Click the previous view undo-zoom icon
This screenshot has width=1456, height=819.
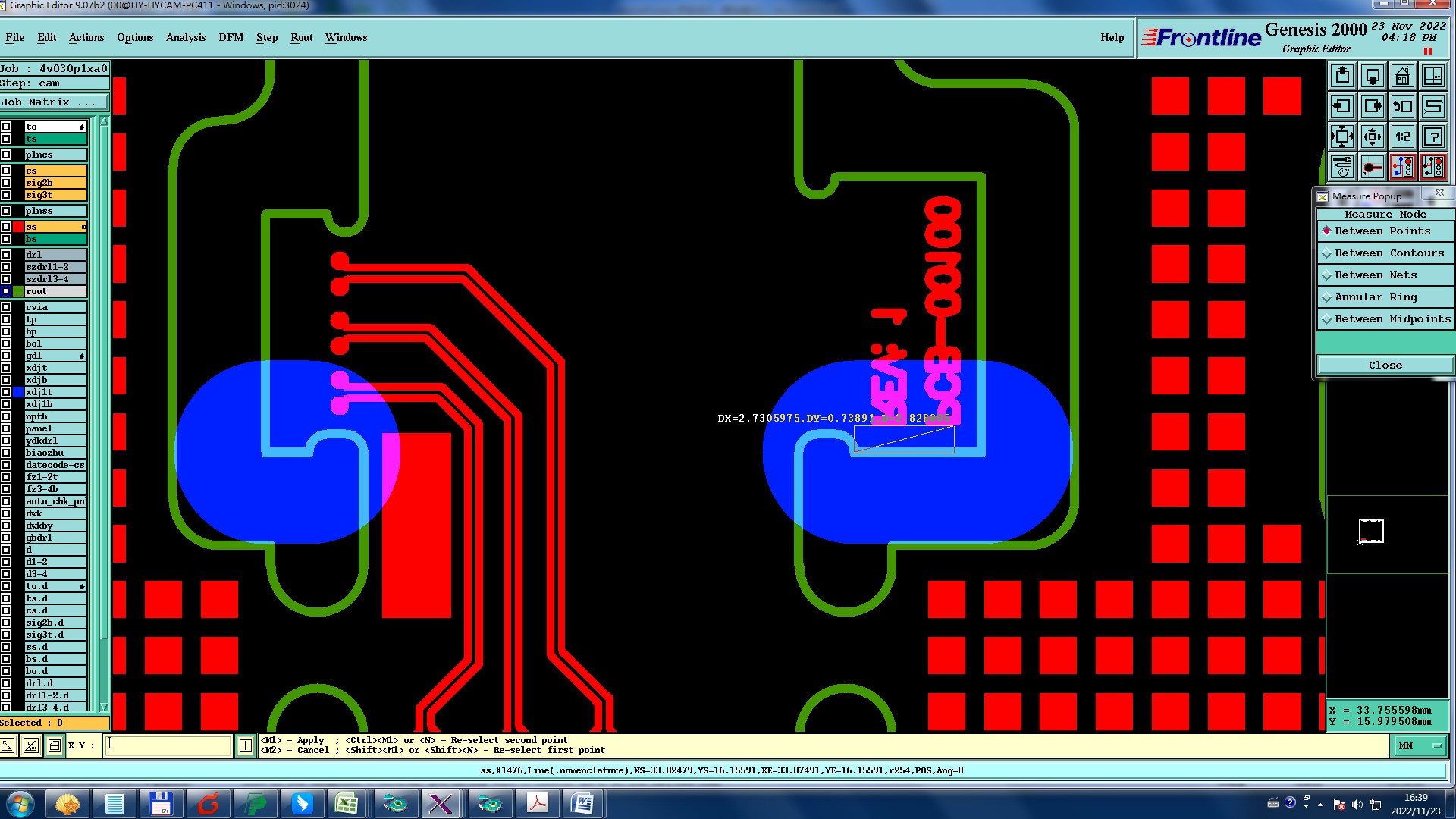1402,106
